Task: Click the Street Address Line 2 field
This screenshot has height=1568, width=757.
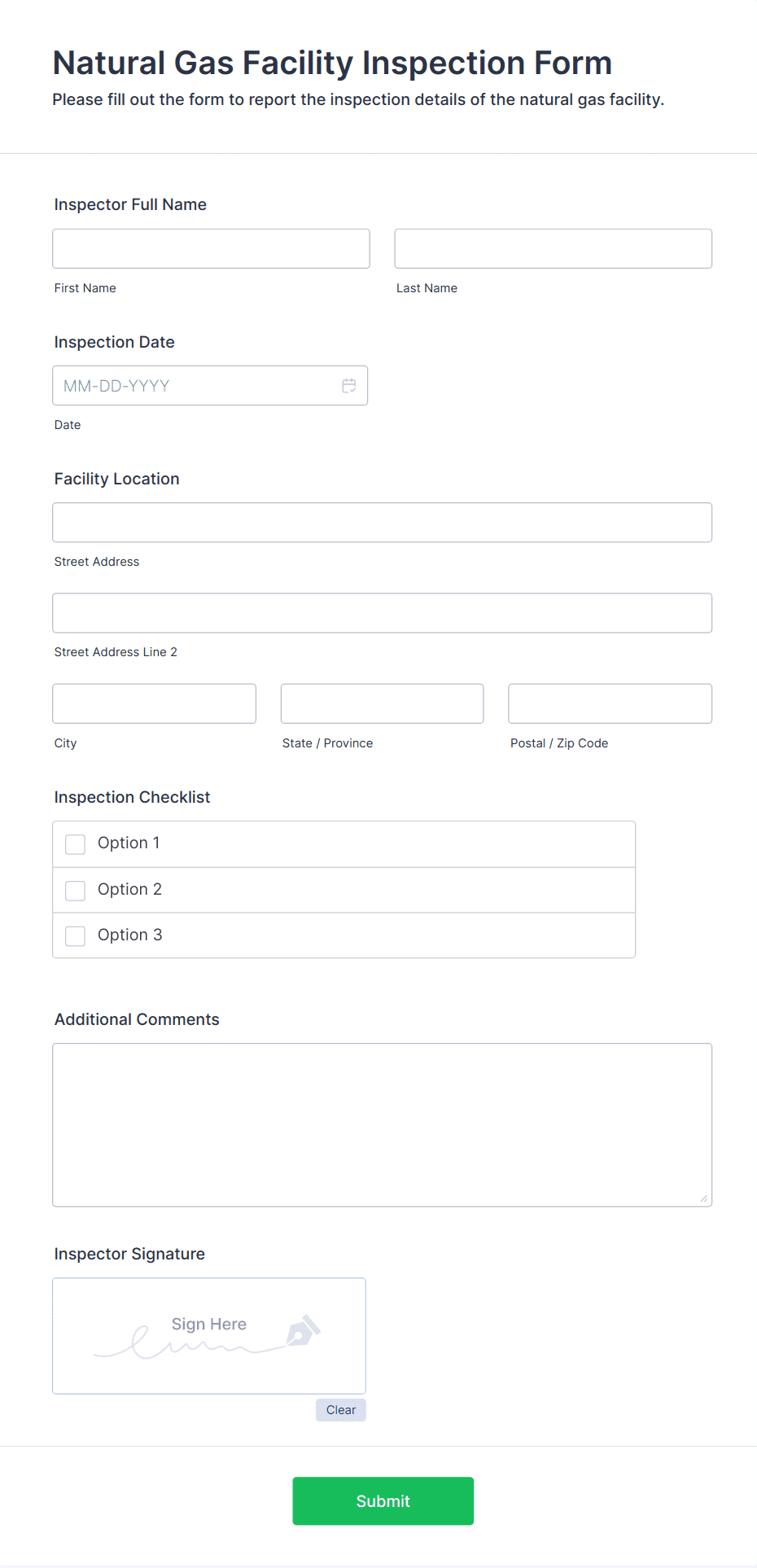Action: point(383,613)
